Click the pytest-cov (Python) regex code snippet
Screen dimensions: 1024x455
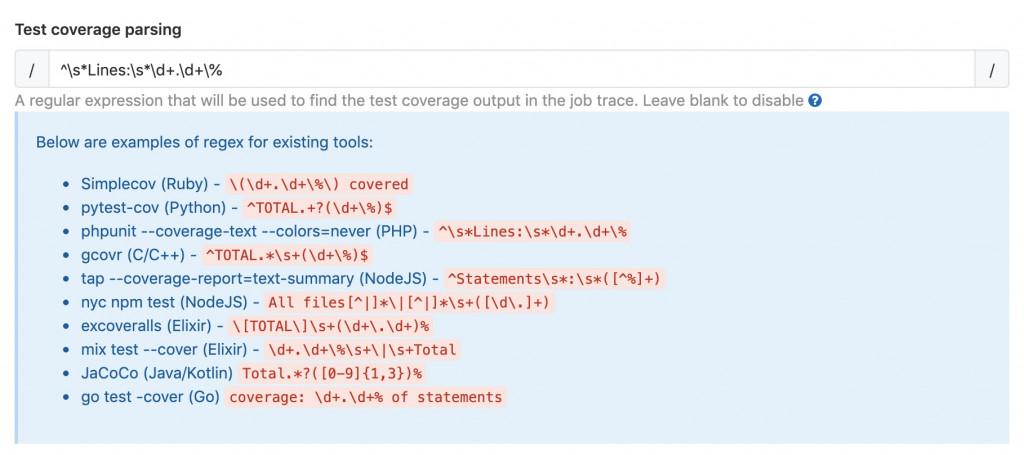pyautogui.click(x=319, y=208)
